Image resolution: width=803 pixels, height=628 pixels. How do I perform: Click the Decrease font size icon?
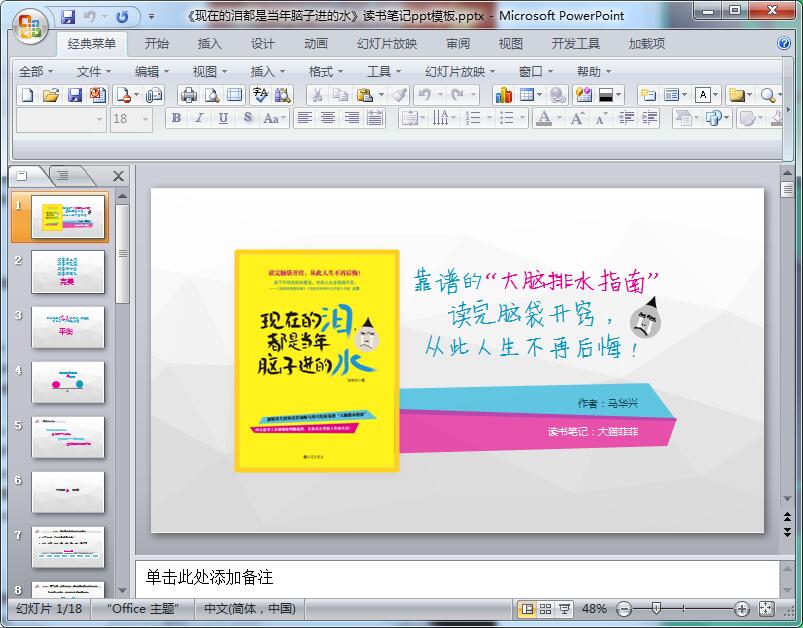click(x=601, y=119)
